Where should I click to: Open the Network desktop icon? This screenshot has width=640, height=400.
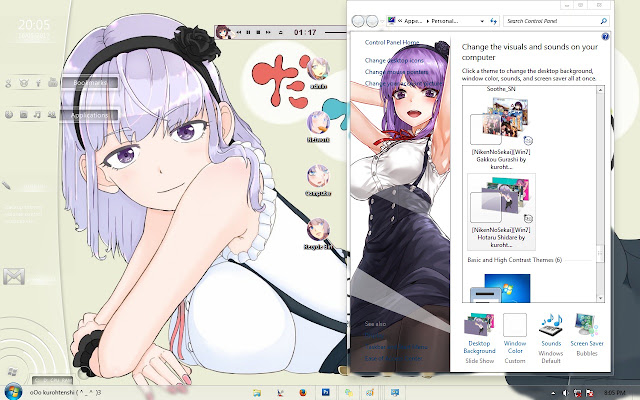tap(318, 127)
